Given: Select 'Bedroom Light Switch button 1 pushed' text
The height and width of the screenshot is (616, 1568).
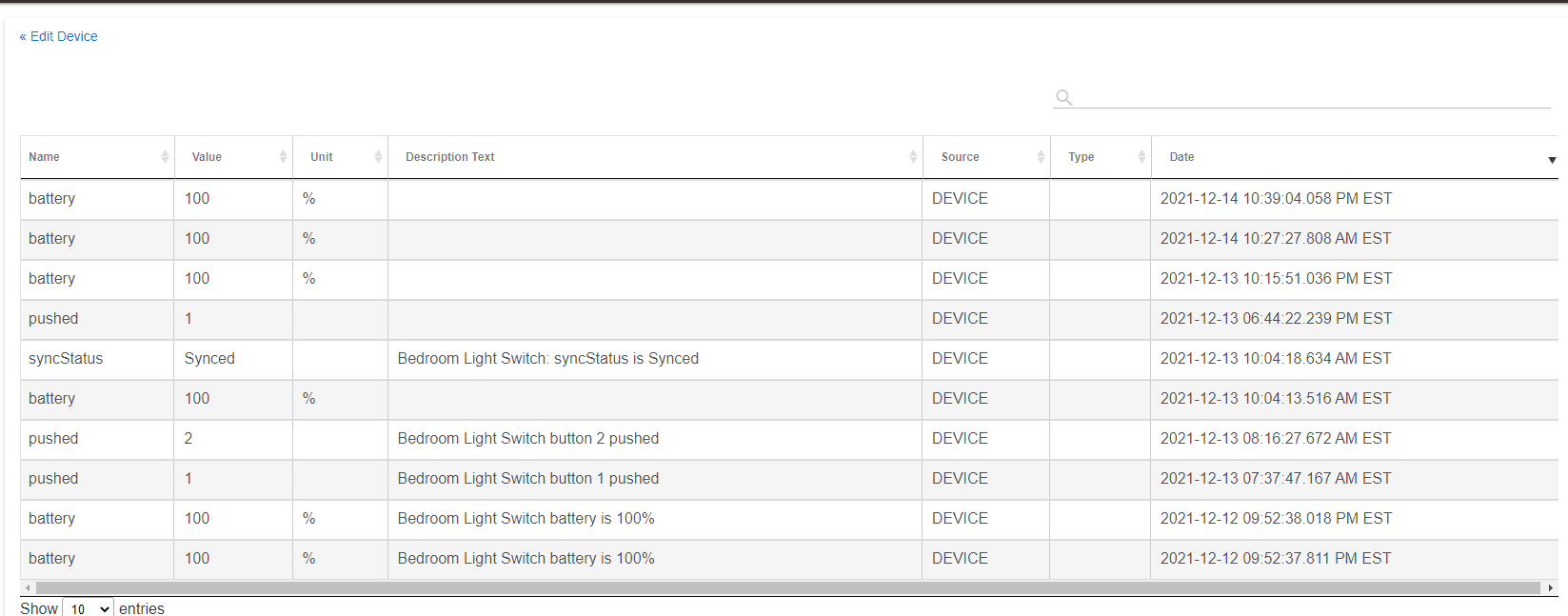Looking at the screenshot, I should tap(528, 479).
